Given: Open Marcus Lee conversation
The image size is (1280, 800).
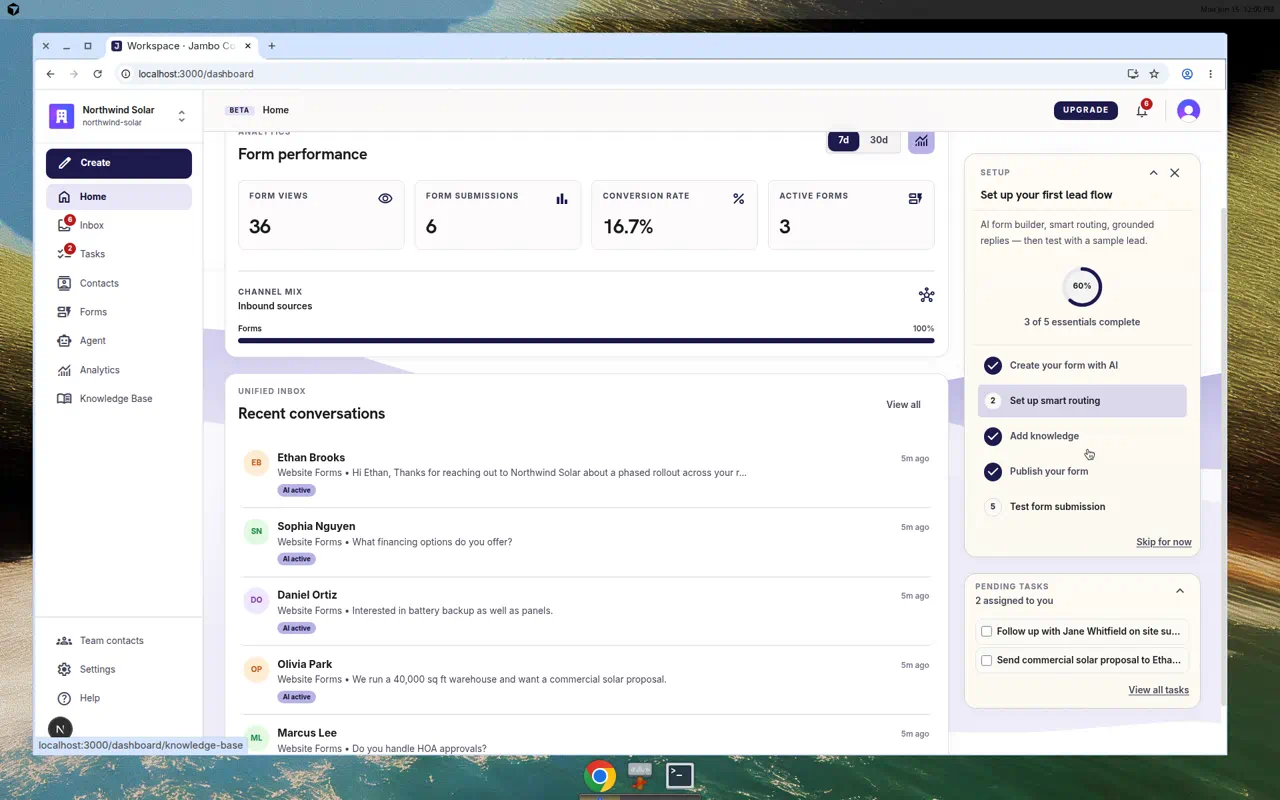Looking at the screenshot, I should coord(586,738).
